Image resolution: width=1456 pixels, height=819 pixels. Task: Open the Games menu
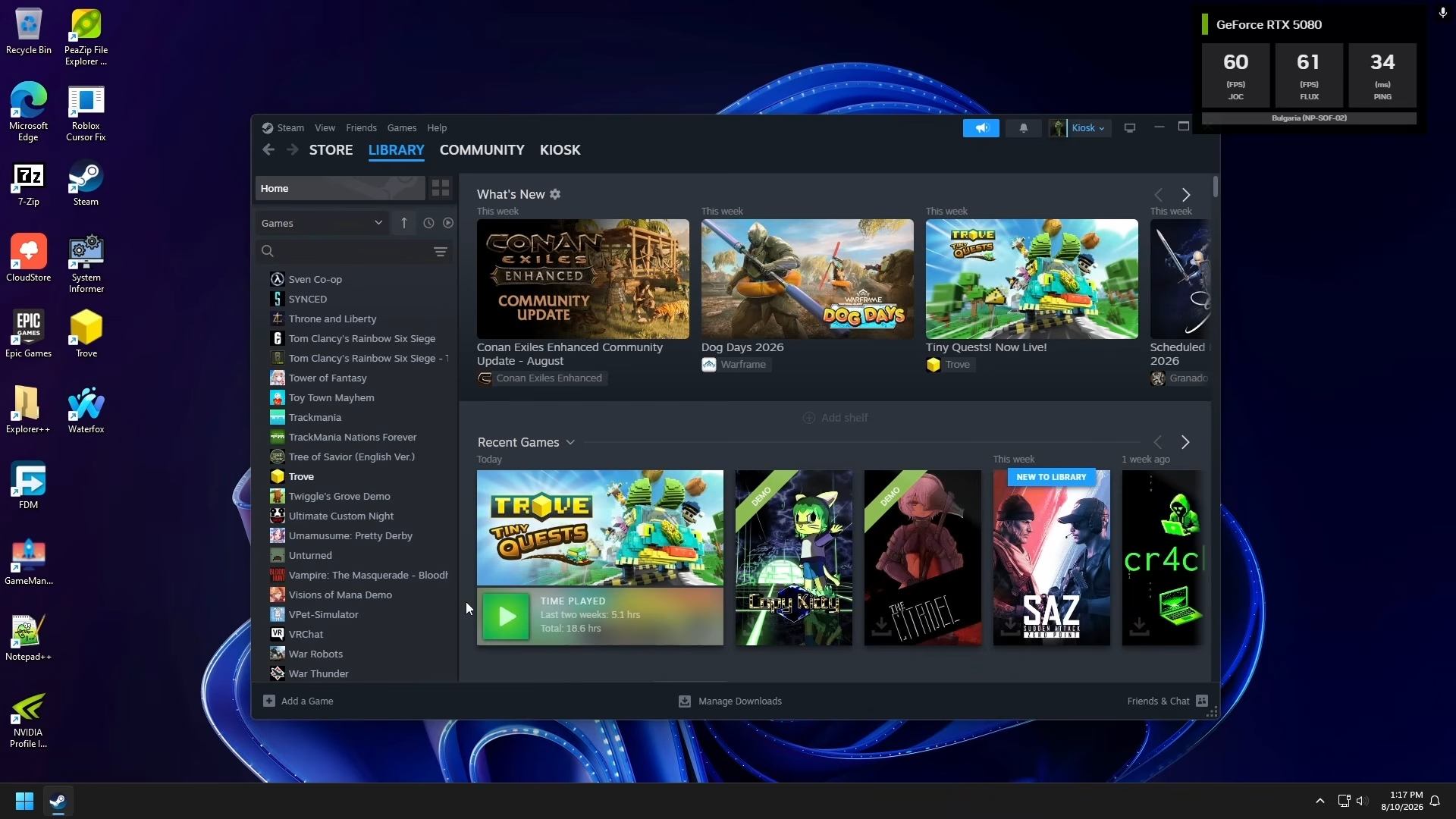(402, 128)
